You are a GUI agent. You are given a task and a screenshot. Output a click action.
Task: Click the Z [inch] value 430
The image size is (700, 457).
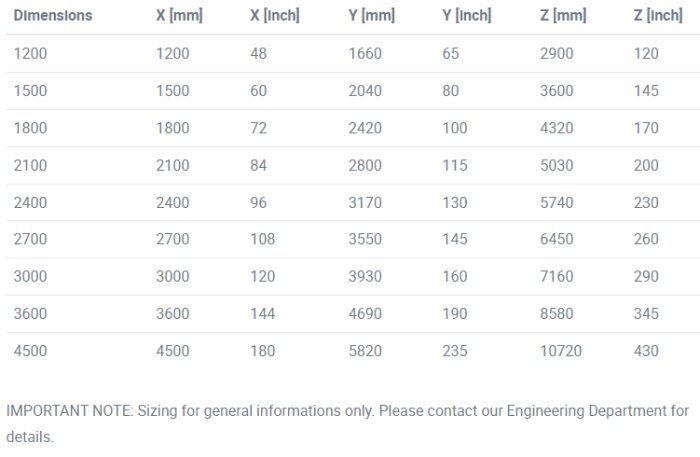tap(646, 351)
